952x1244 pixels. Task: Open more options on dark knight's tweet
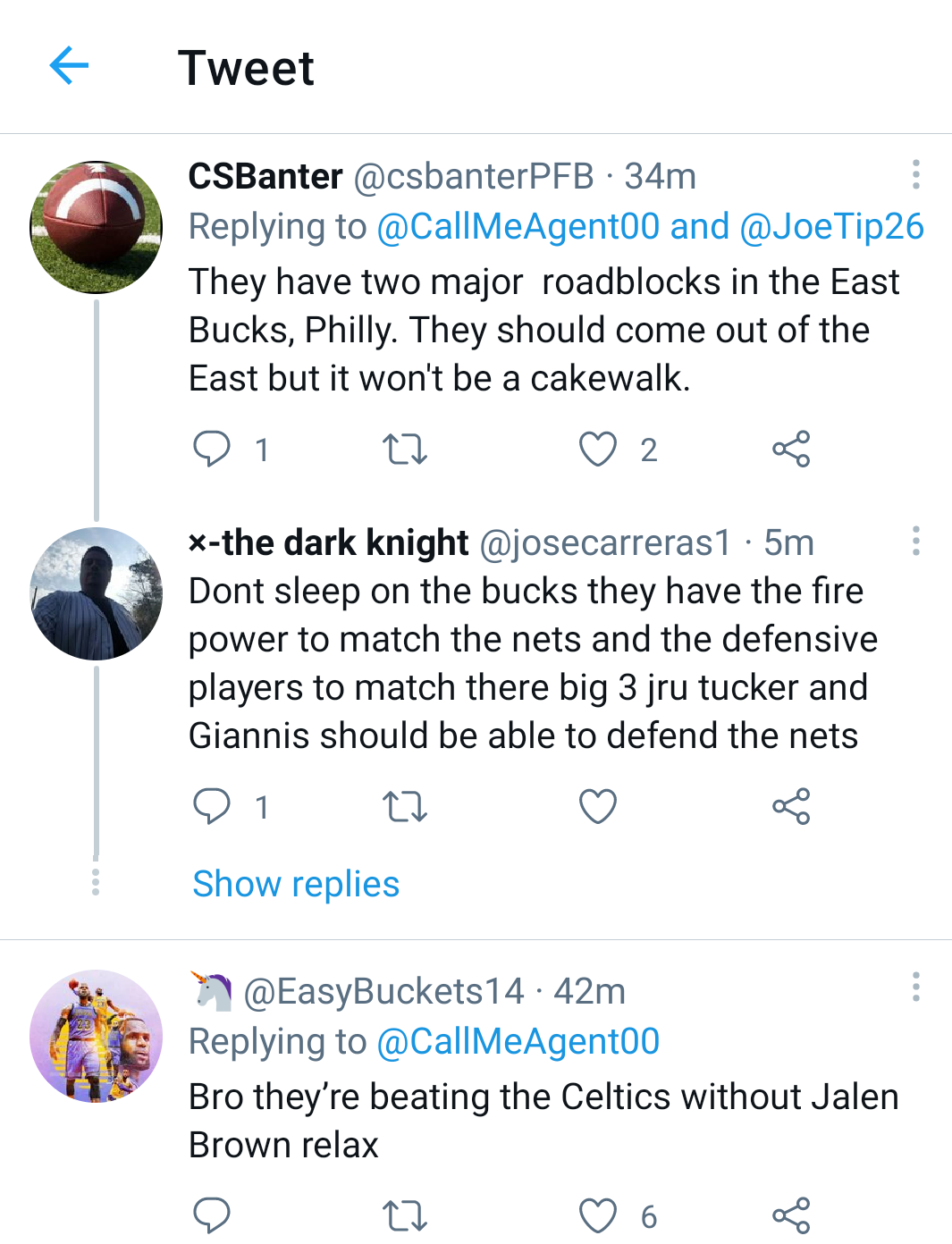coord(915,541)
